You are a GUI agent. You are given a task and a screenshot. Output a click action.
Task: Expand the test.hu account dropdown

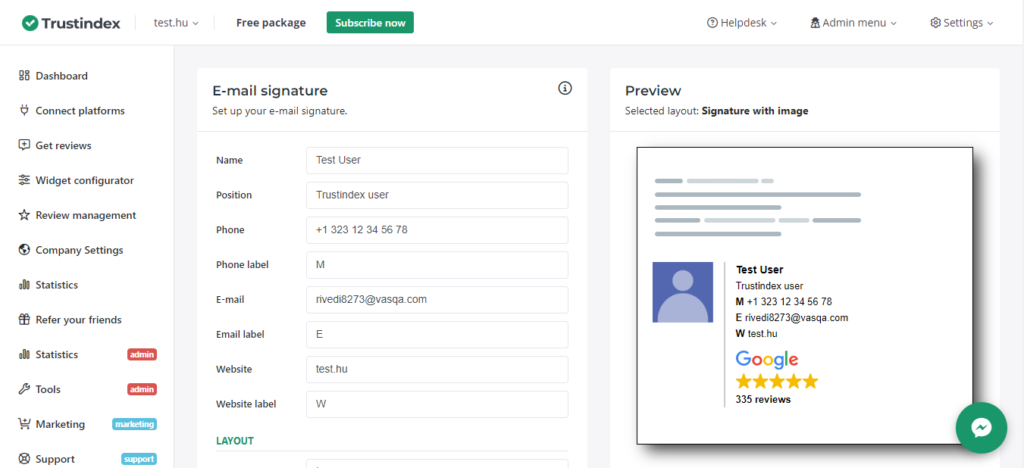(x=176, y=23)
